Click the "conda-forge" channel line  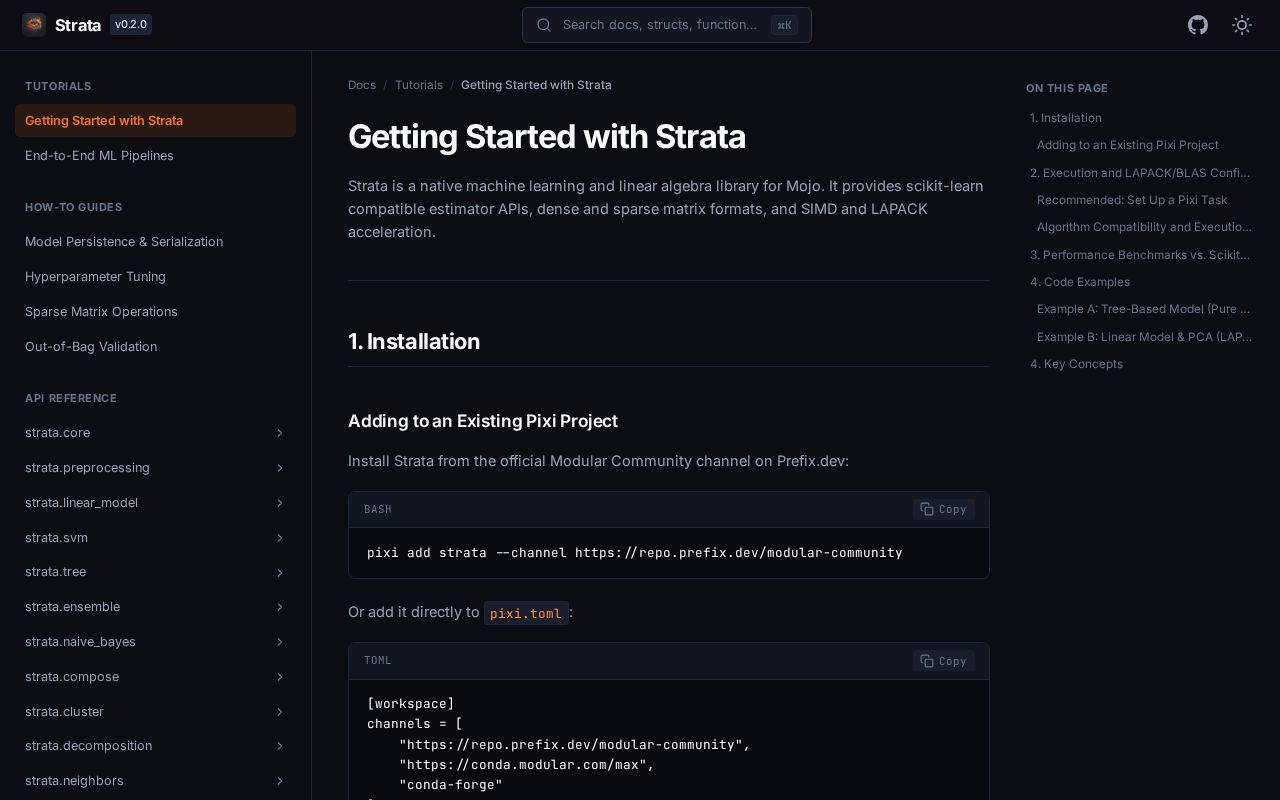pyautogui.click(x=451, y=785)
